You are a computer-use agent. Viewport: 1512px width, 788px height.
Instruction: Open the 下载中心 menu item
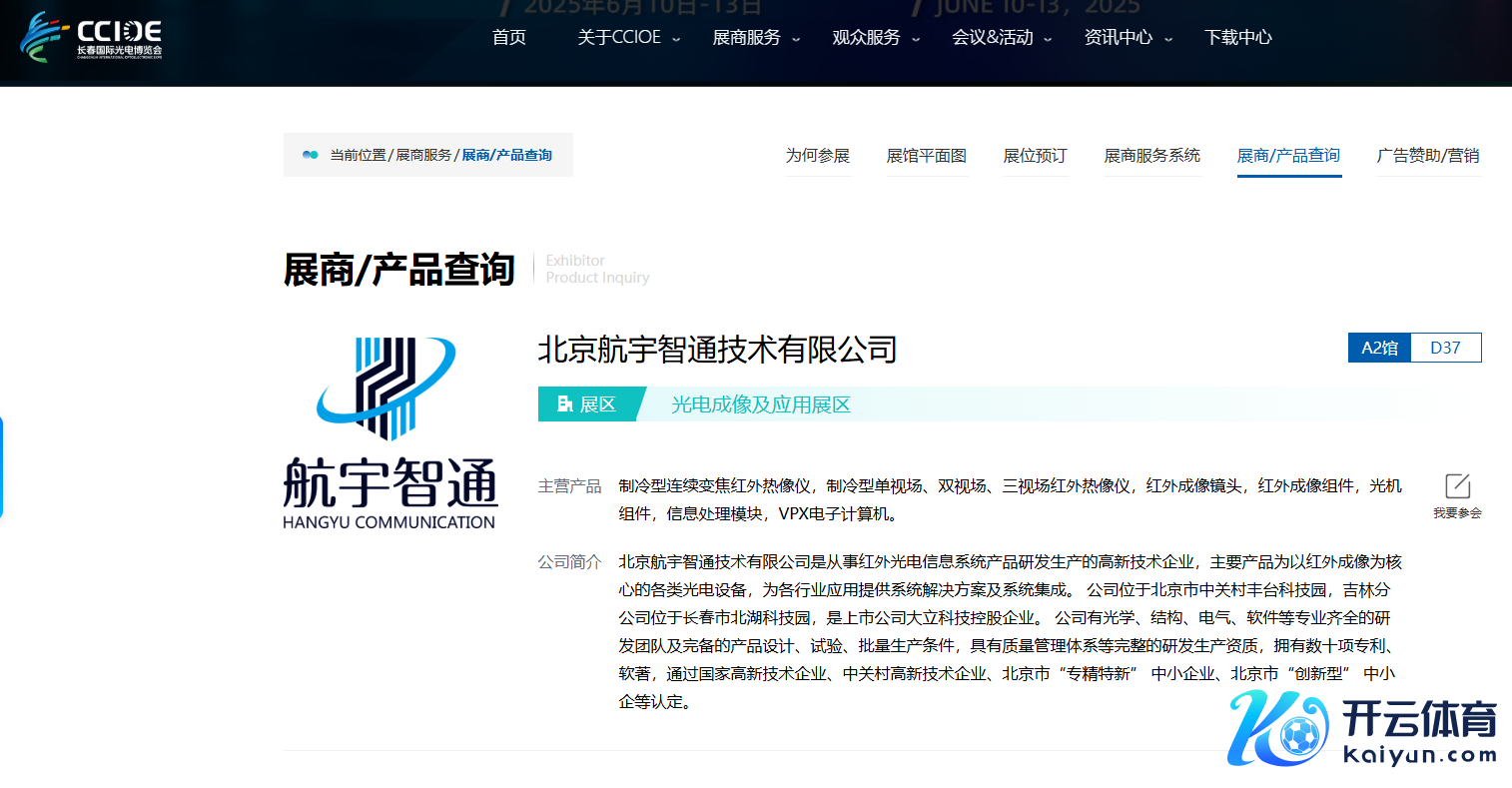1237,37
